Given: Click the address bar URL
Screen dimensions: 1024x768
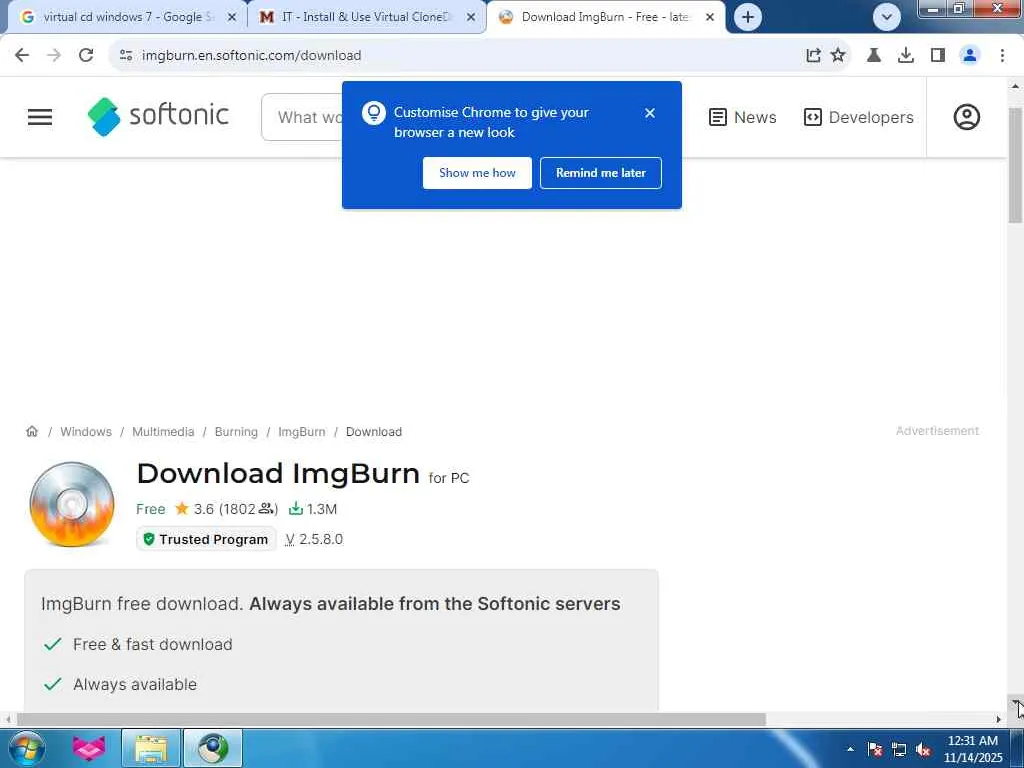Looking at the screenshot, I should (x=251, y=56).
